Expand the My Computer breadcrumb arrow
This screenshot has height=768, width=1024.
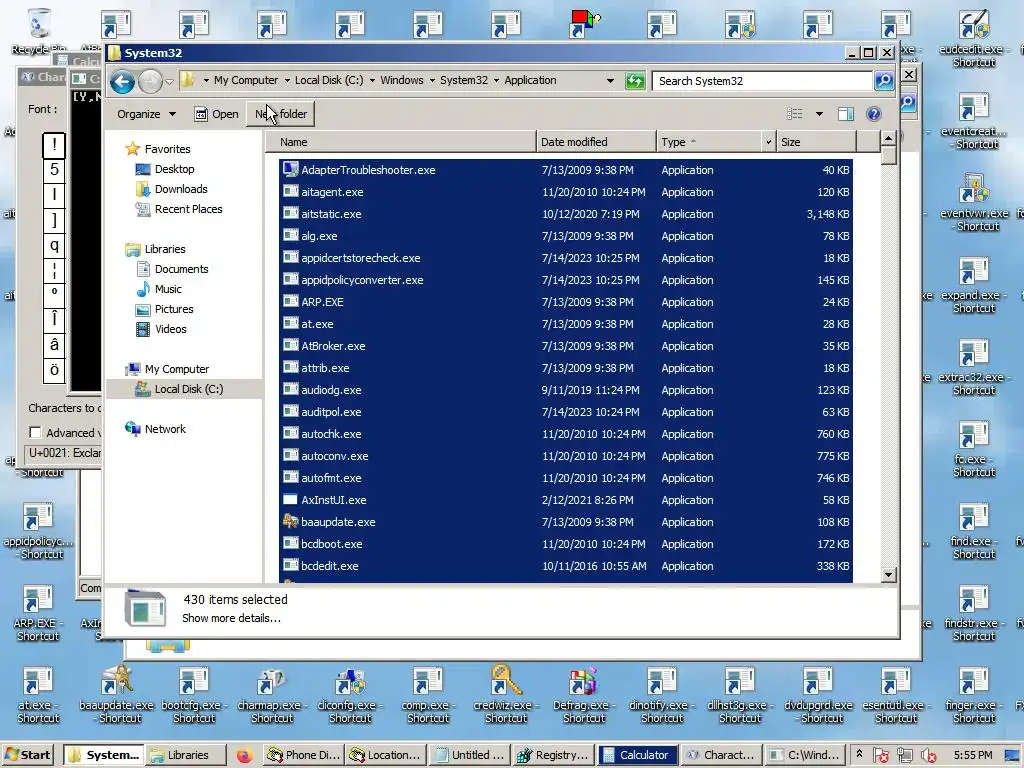point(287,80)
